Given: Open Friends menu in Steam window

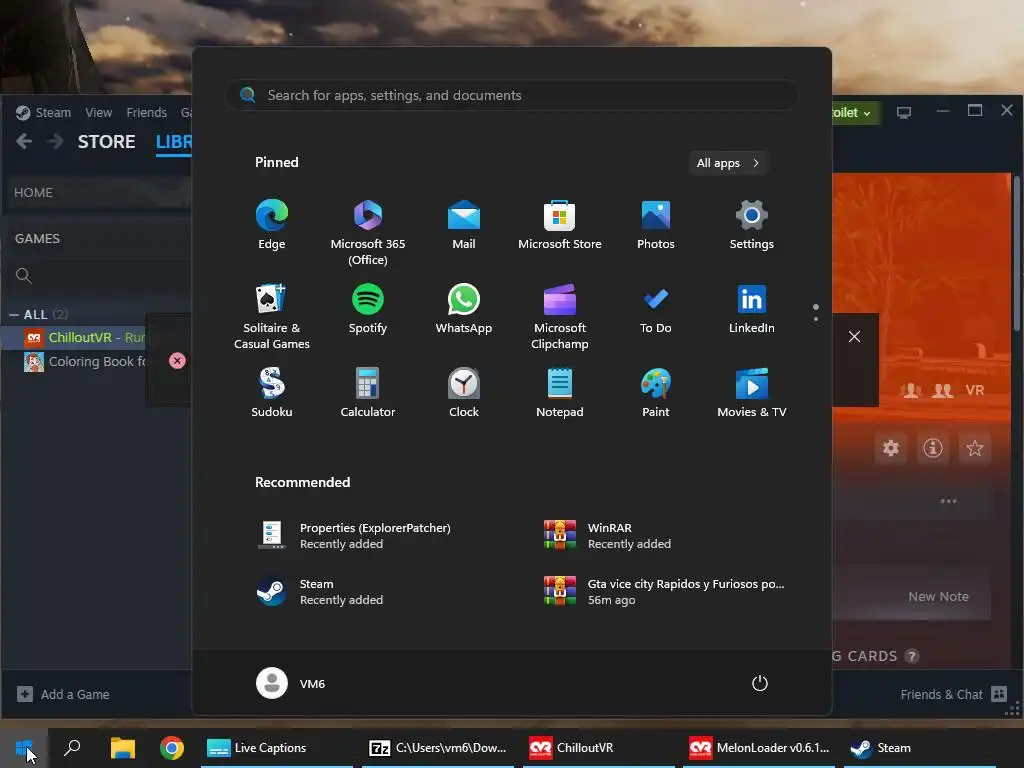Looking at the screenshot, I should point(146,112).
